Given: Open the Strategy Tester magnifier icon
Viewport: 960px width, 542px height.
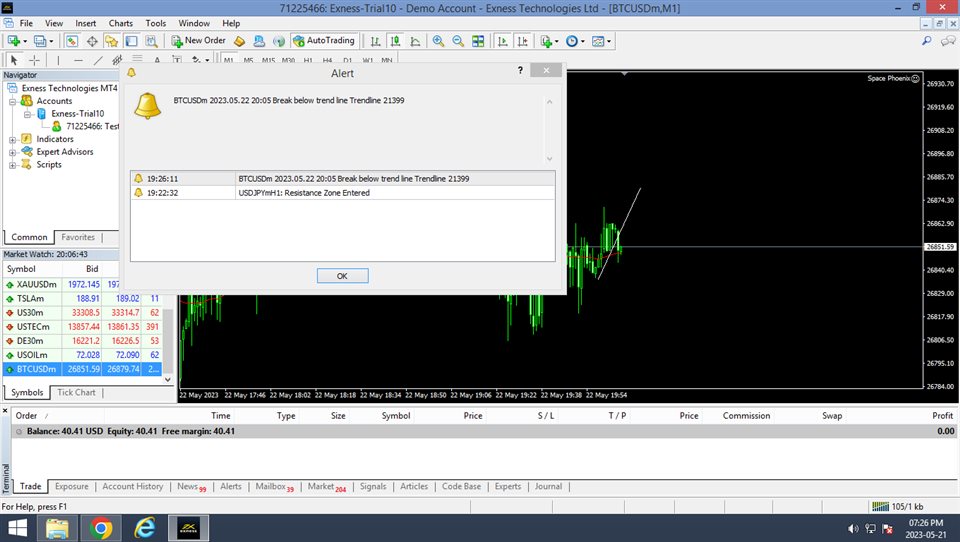Looking at the screenshot, I should click(x=151, y=41).
